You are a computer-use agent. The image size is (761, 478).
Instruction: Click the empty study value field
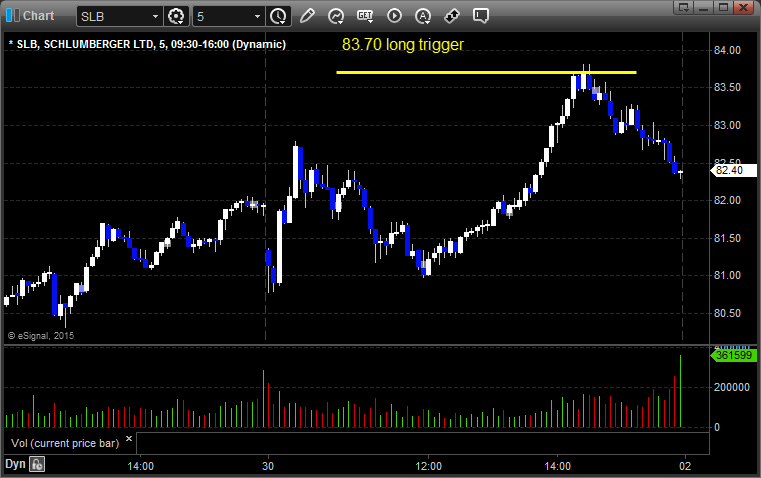(x=423, y=443)
